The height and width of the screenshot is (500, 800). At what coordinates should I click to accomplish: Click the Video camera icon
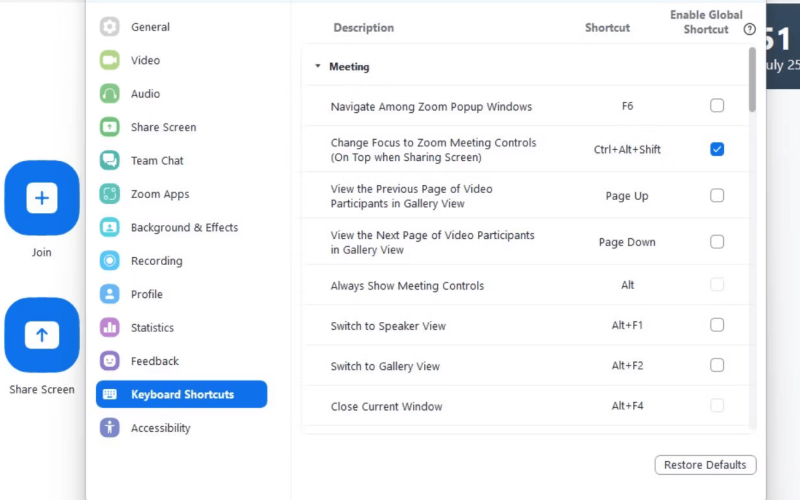(110, 60)
